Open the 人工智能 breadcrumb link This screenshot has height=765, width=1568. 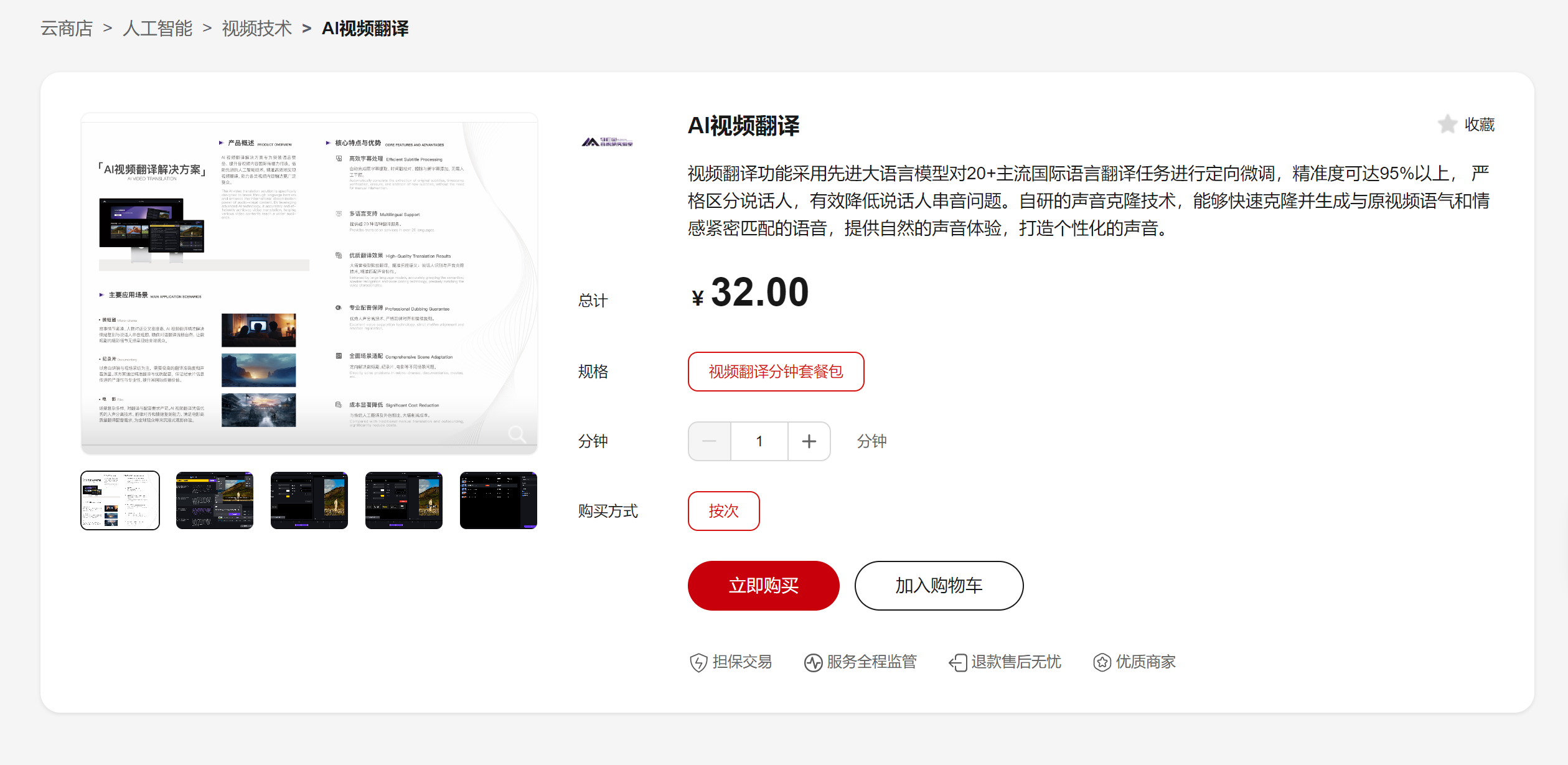(157, 28)
